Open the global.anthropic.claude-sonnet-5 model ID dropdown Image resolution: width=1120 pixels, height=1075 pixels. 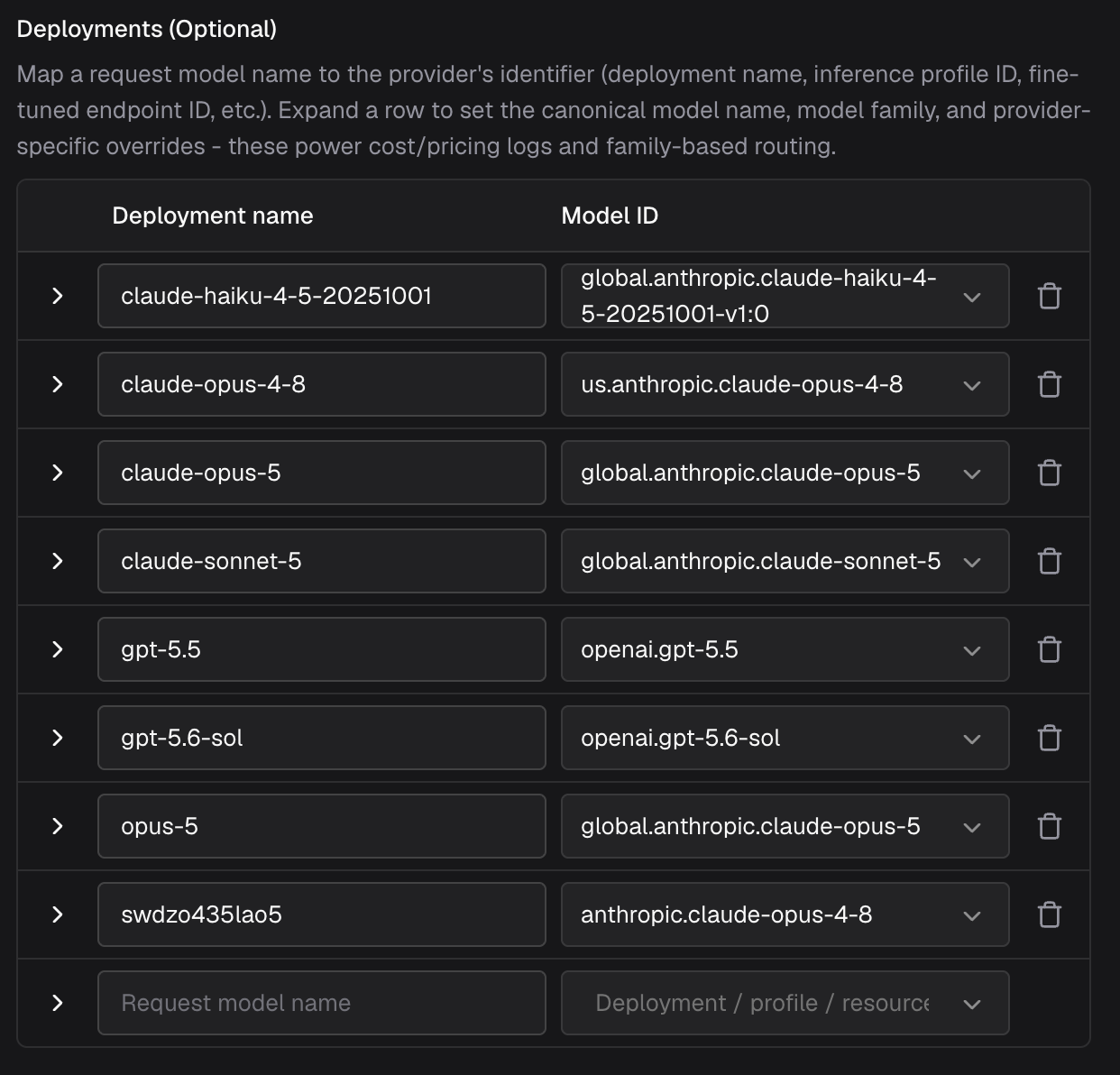click(785, 561)
